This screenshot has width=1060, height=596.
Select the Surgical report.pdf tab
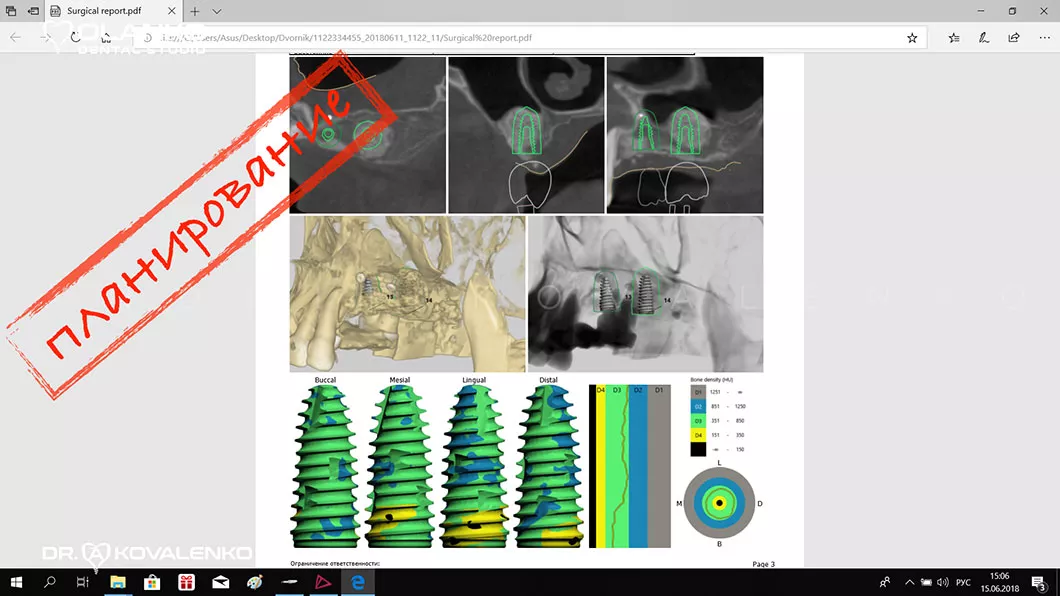pyautogui.click(x=105, y=11)
